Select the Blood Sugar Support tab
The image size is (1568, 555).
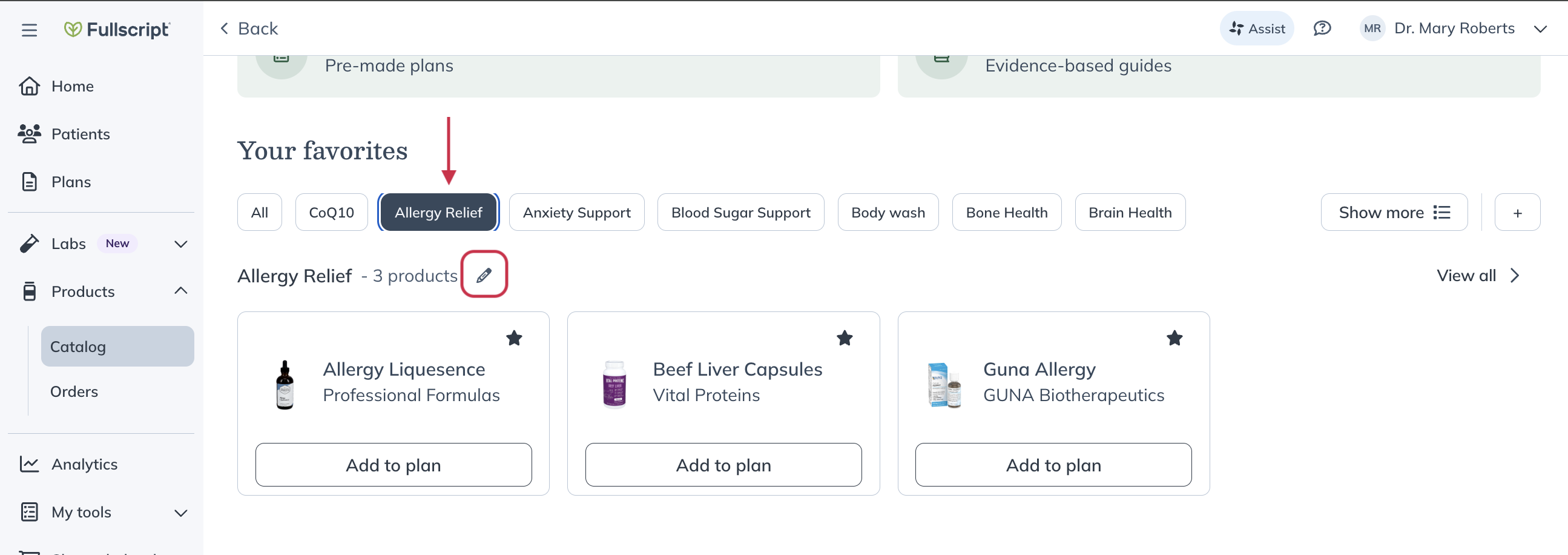click(740, 212)
